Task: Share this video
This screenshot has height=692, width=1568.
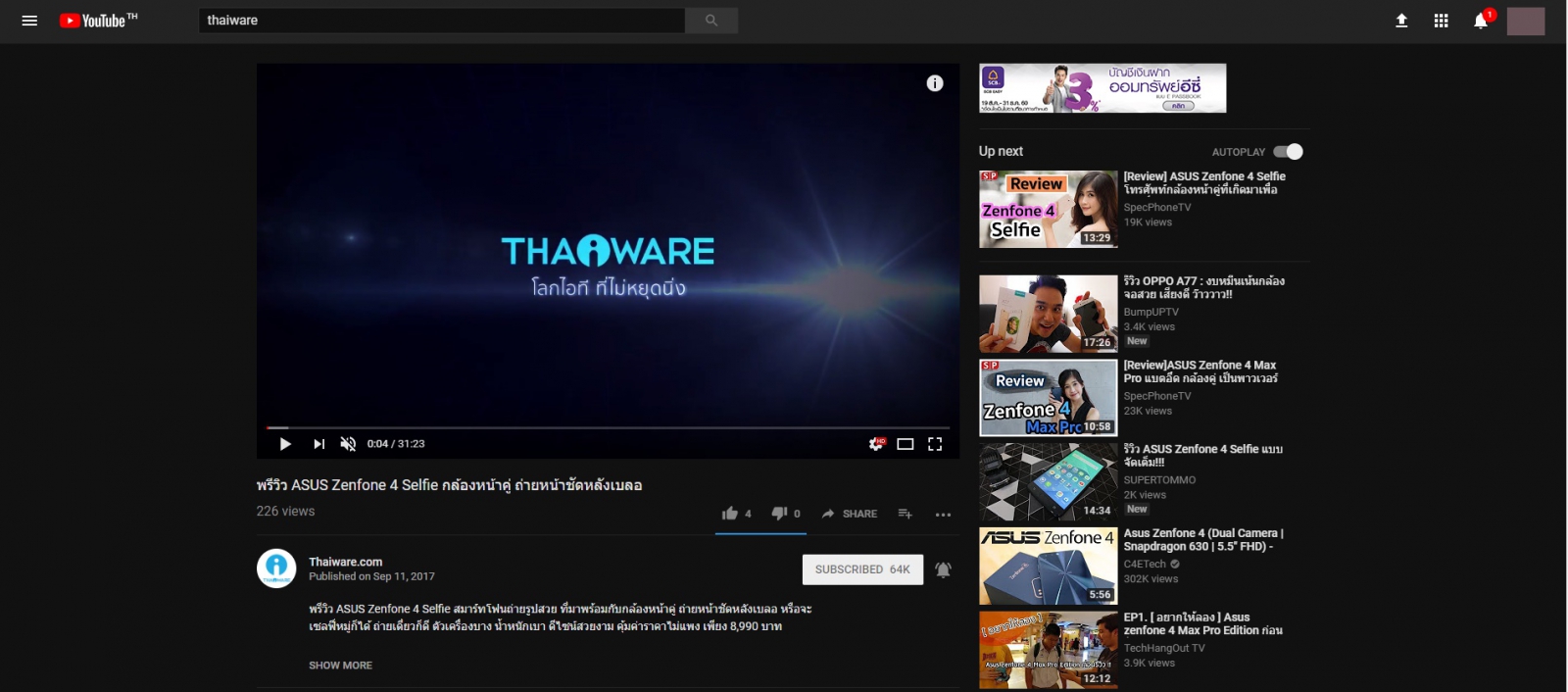Action: (x=849, y=514)
